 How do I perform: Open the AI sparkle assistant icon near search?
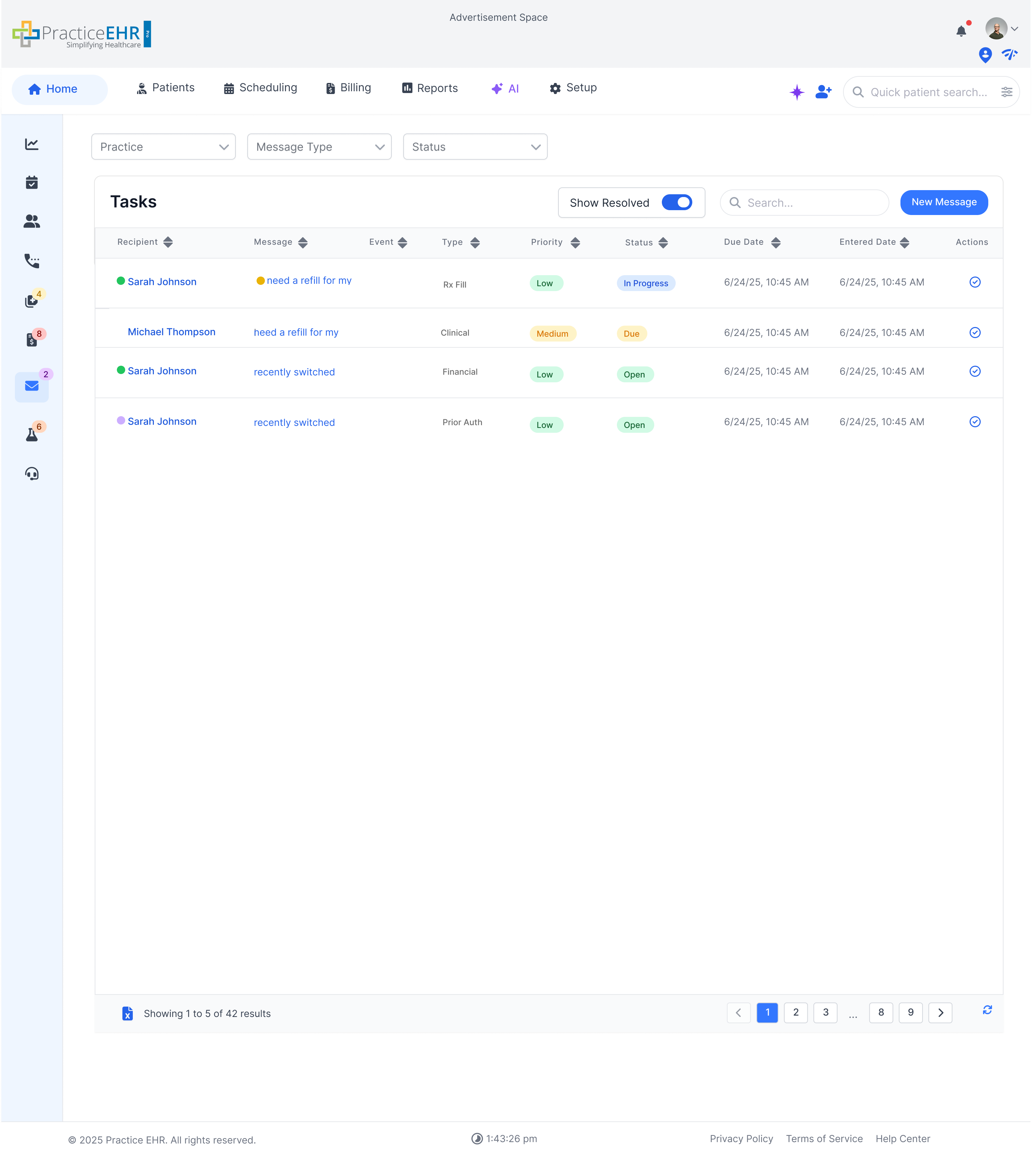797,92
